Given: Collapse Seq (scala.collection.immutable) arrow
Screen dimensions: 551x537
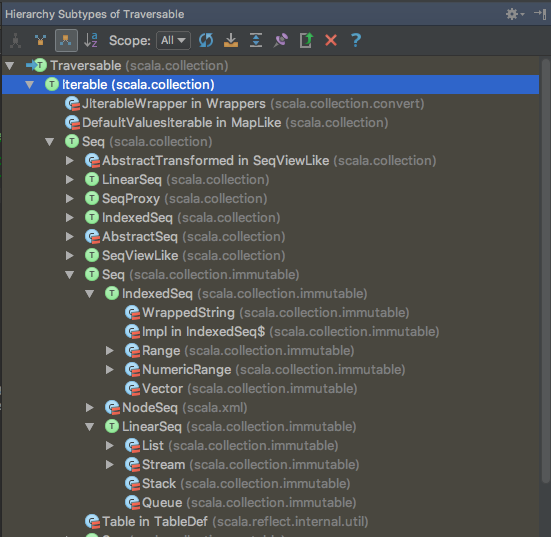Looking at the screenshot, I should click(x=70, y=275).
